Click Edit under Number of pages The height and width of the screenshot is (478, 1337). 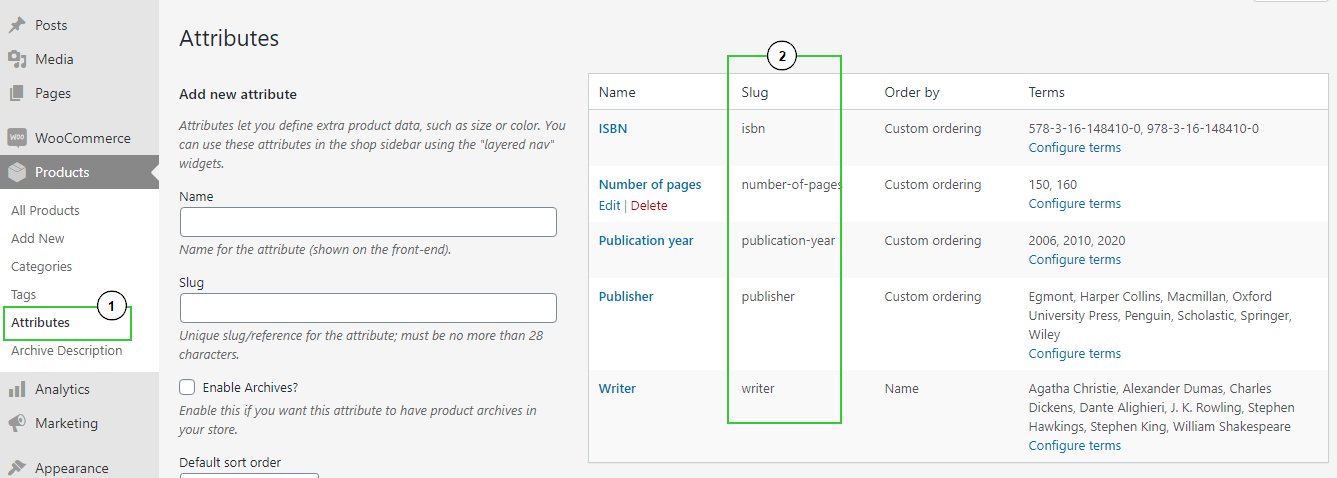(x=609, y=205)
